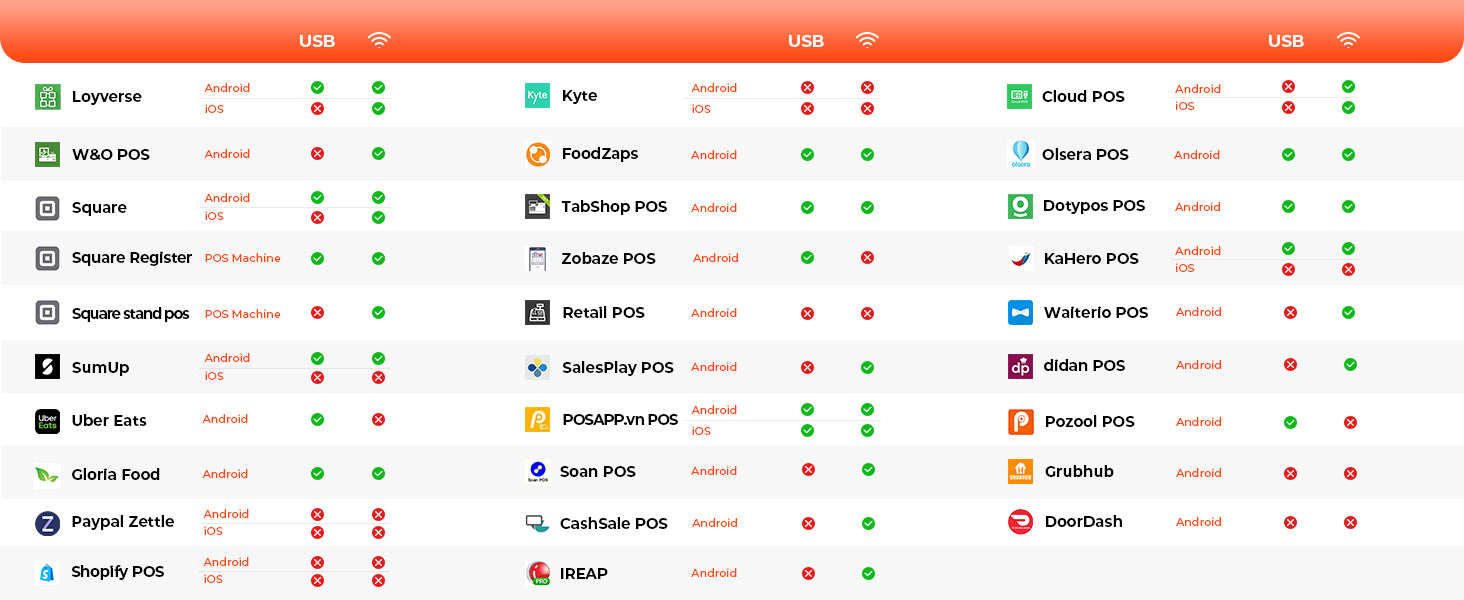Select the Olsera POS logo
1464x600 pixels.
click(1020, 154)
